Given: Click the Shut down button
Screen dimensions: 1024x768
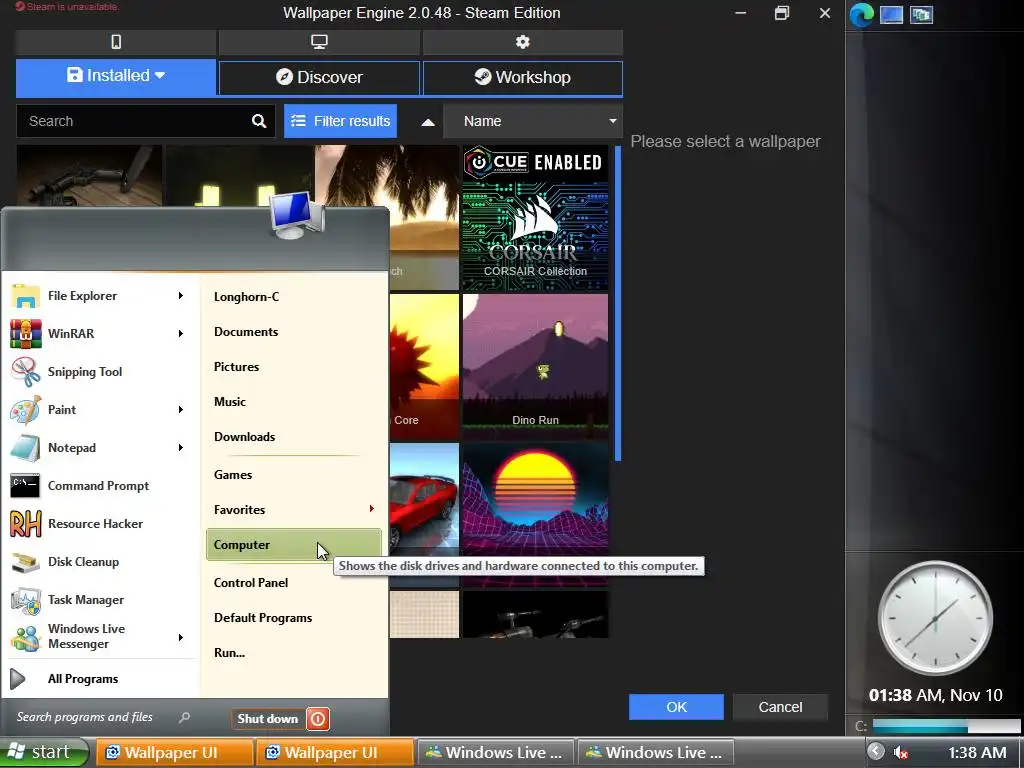Looking at the screenshot, I should (268, 719).
